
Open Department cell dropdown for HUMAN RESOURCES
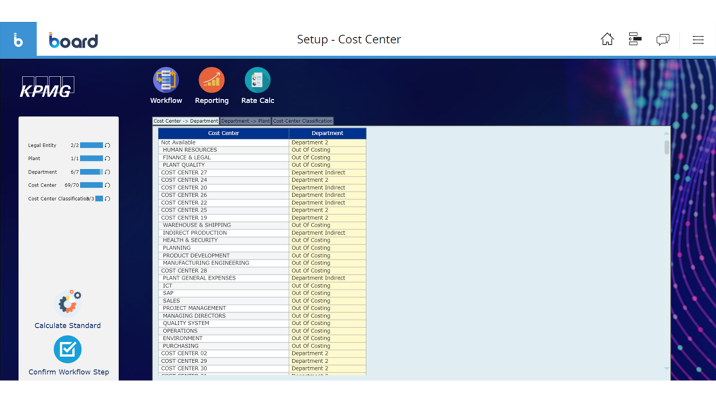(327, 150)
